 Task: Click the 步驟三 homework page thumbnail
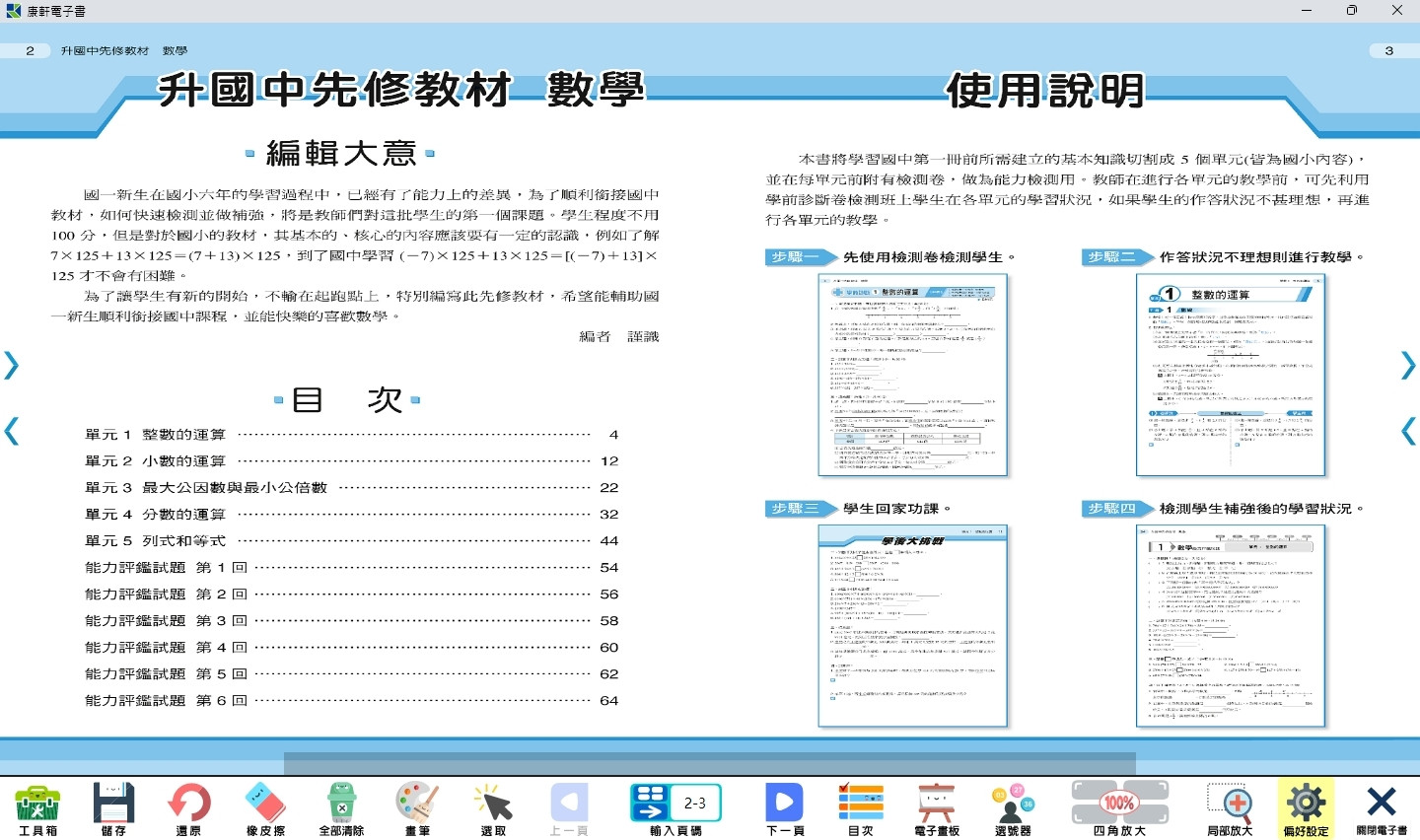913,627
